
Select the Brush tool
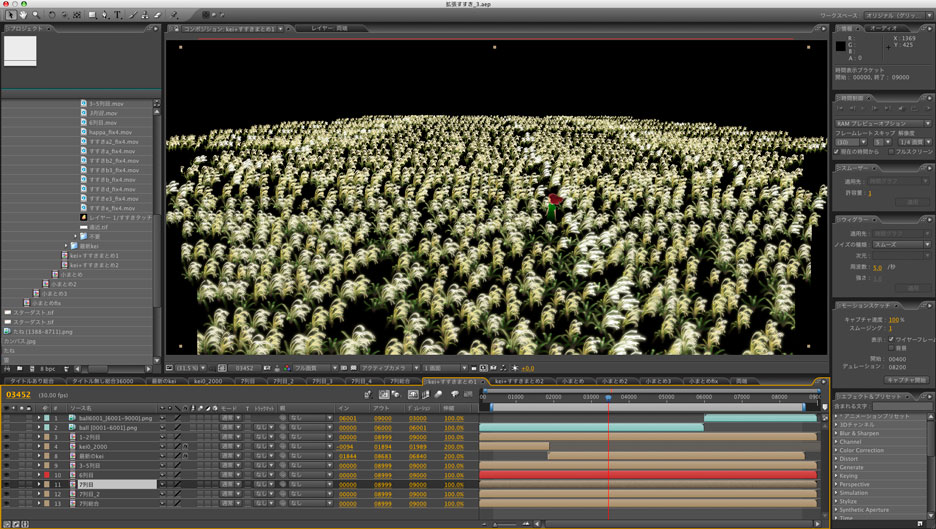[133, 15]
